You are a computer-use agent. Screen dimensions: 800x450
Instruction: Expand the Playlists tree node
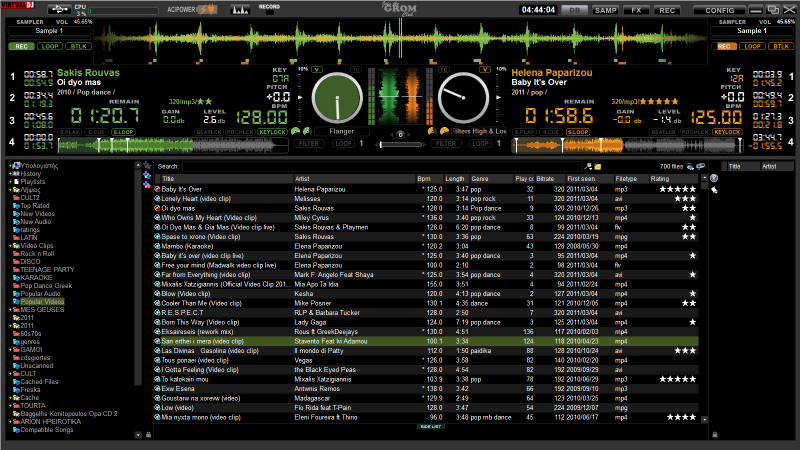(x=10, y=182)
